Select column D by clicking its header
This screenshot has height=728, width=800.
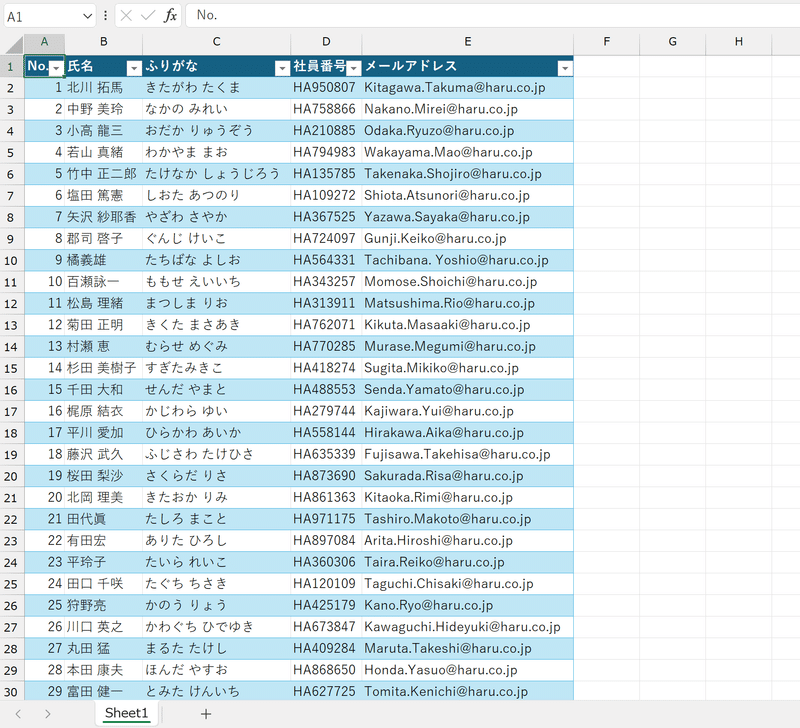[326, 42]
